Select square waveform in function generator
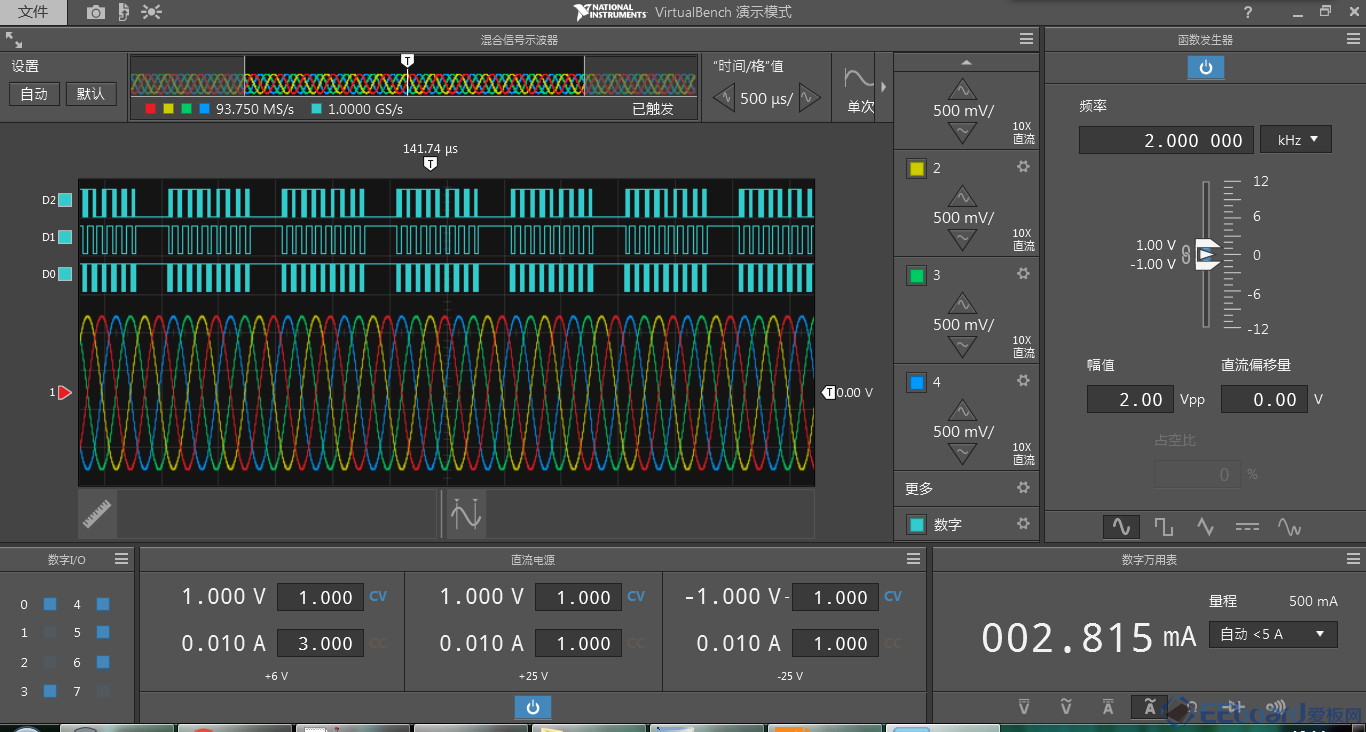This screenshot has width=1366, height=732. click(x=1163, y=526)
